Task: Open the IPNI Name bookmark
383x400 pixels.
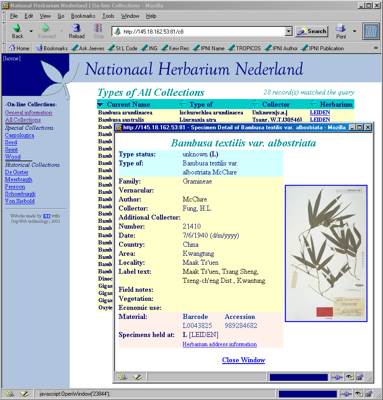Action: click(x=209, y=48)
